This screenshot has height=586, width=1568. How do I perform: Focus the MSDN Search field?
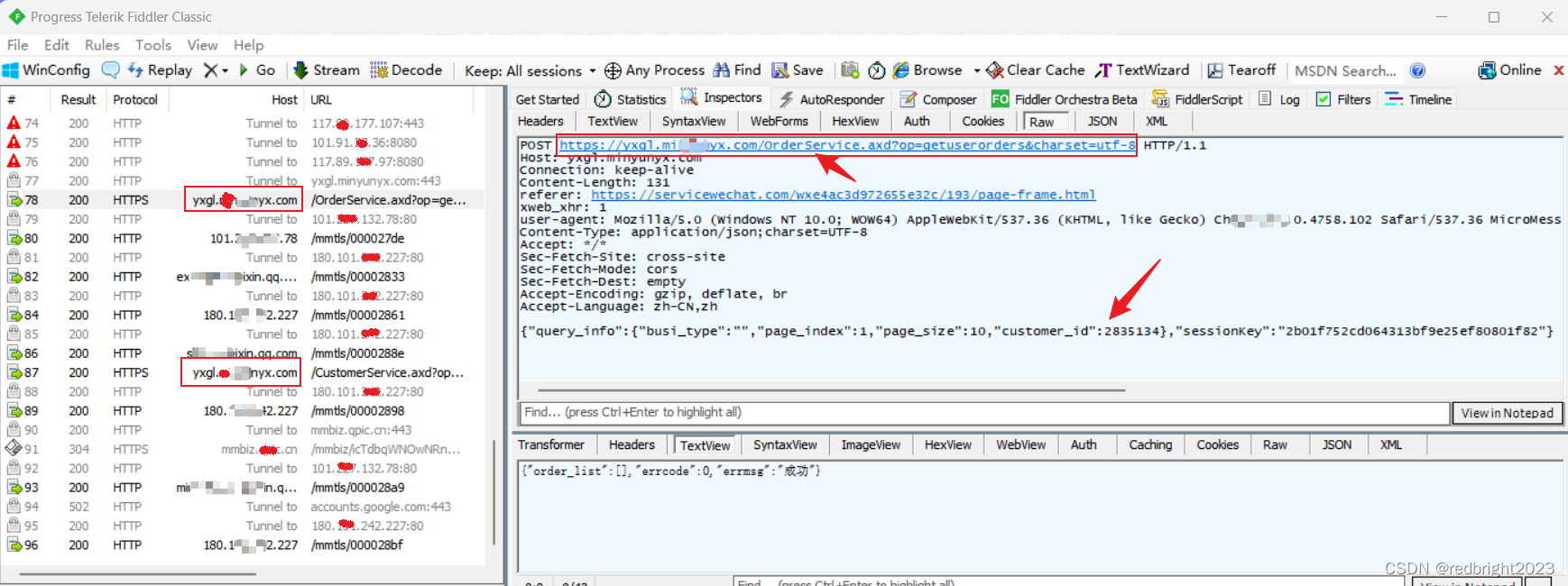(1345, 70)
